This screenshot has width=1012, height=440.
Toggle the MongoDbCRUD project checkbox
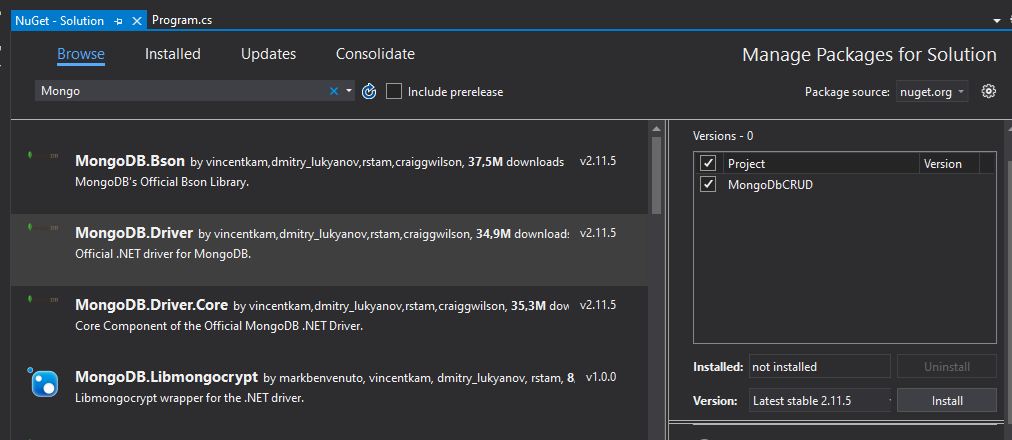(708, 185)
